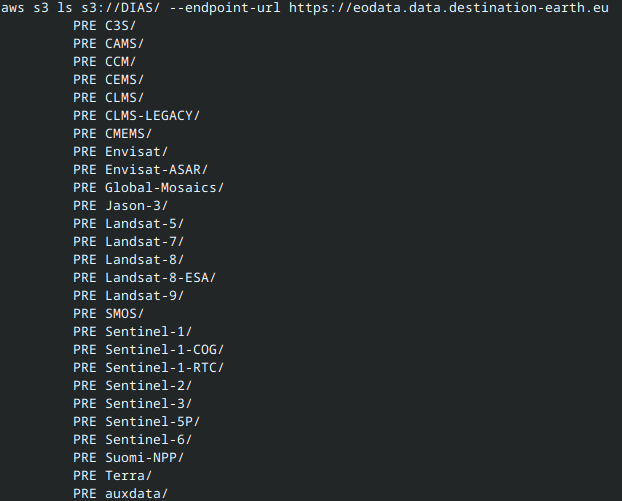Viewport: 622px width, 501px height.
Task: Select the SMOS/ prefix
Action: tap(124, 314)
